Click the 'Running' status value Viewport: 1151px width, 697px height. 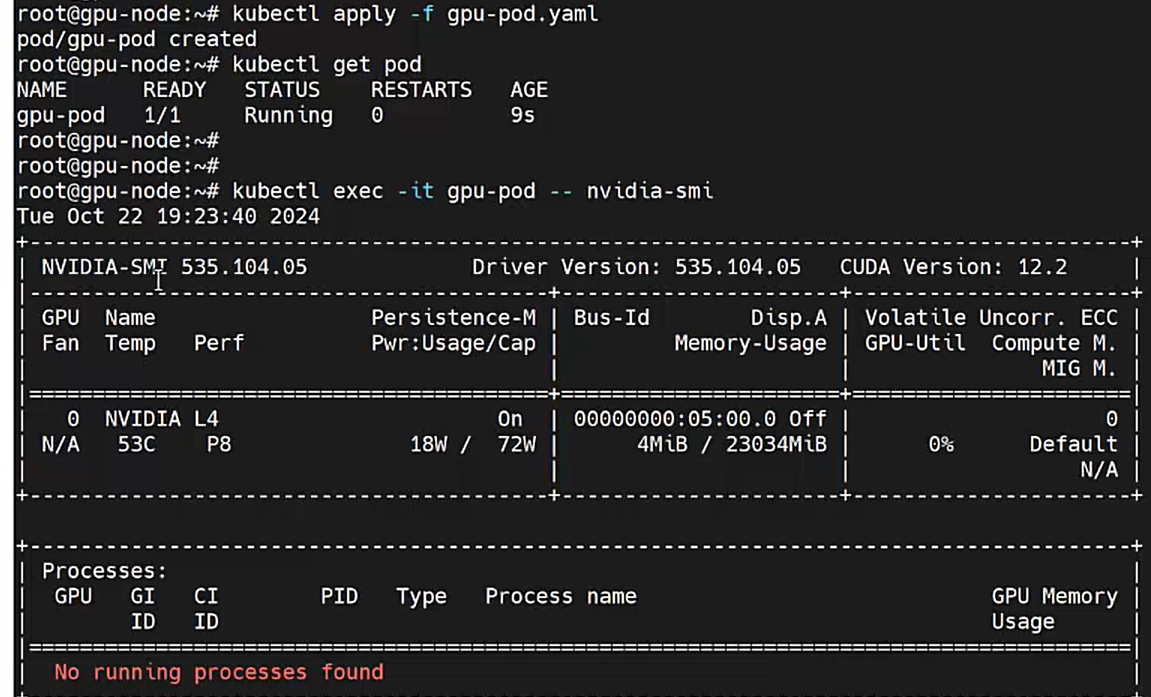click(x=288, y=115)
